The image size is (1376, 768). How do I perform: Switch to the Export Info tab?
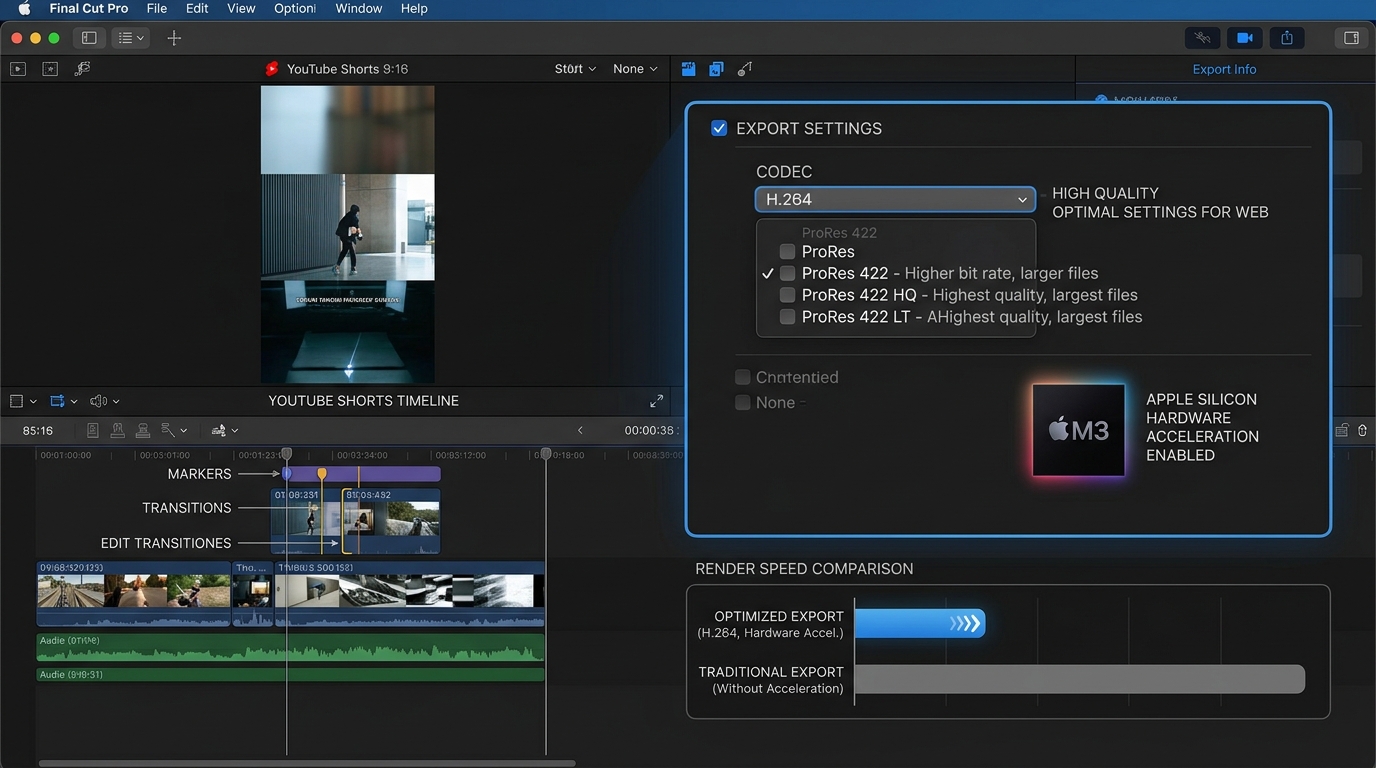pyautogui.click(x=1224, y=69)
